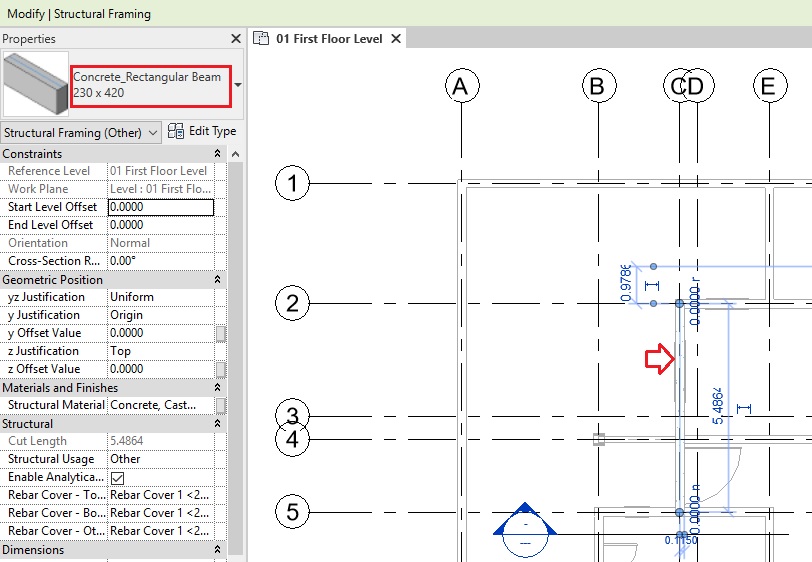The image size is (812, 562).
Task: Click the small button beside y Offset Value
Action: tap(221, 333)
